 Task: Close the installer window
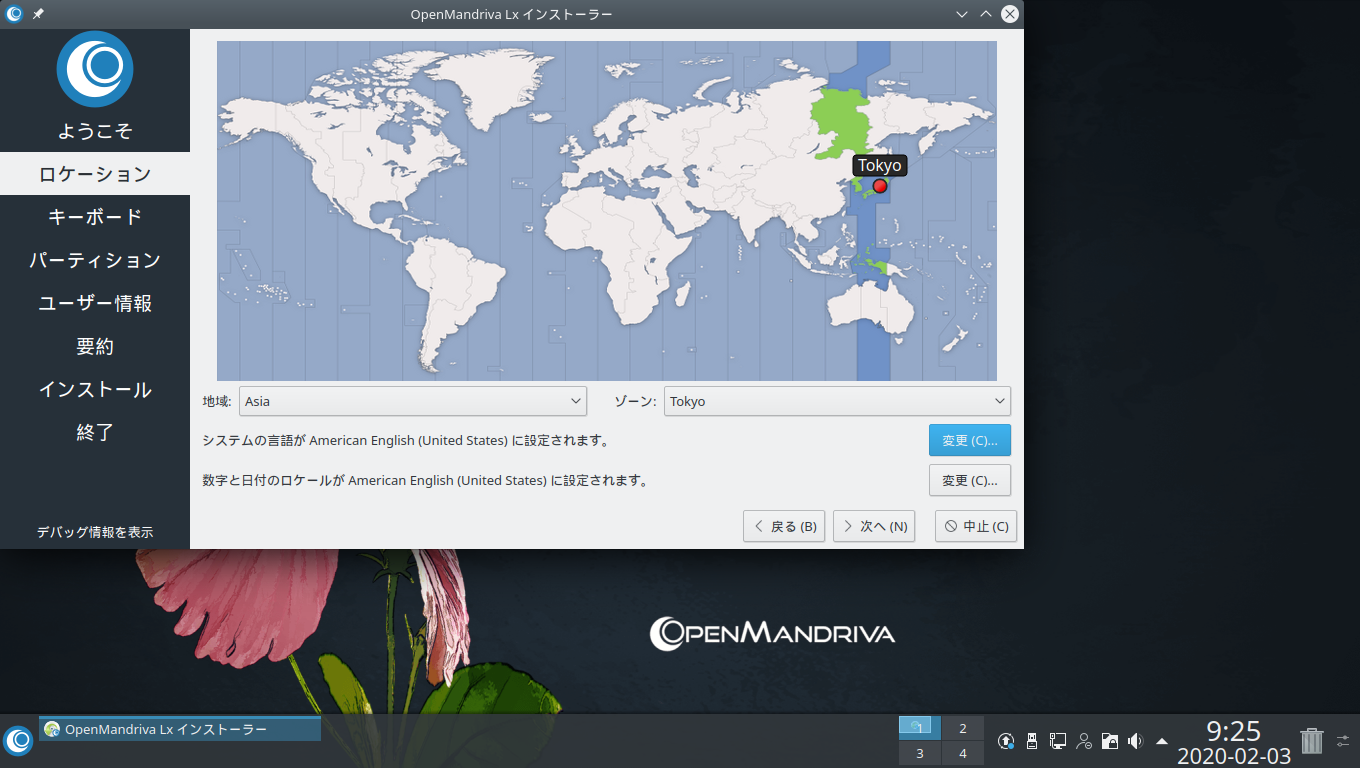click(1010, 14)
